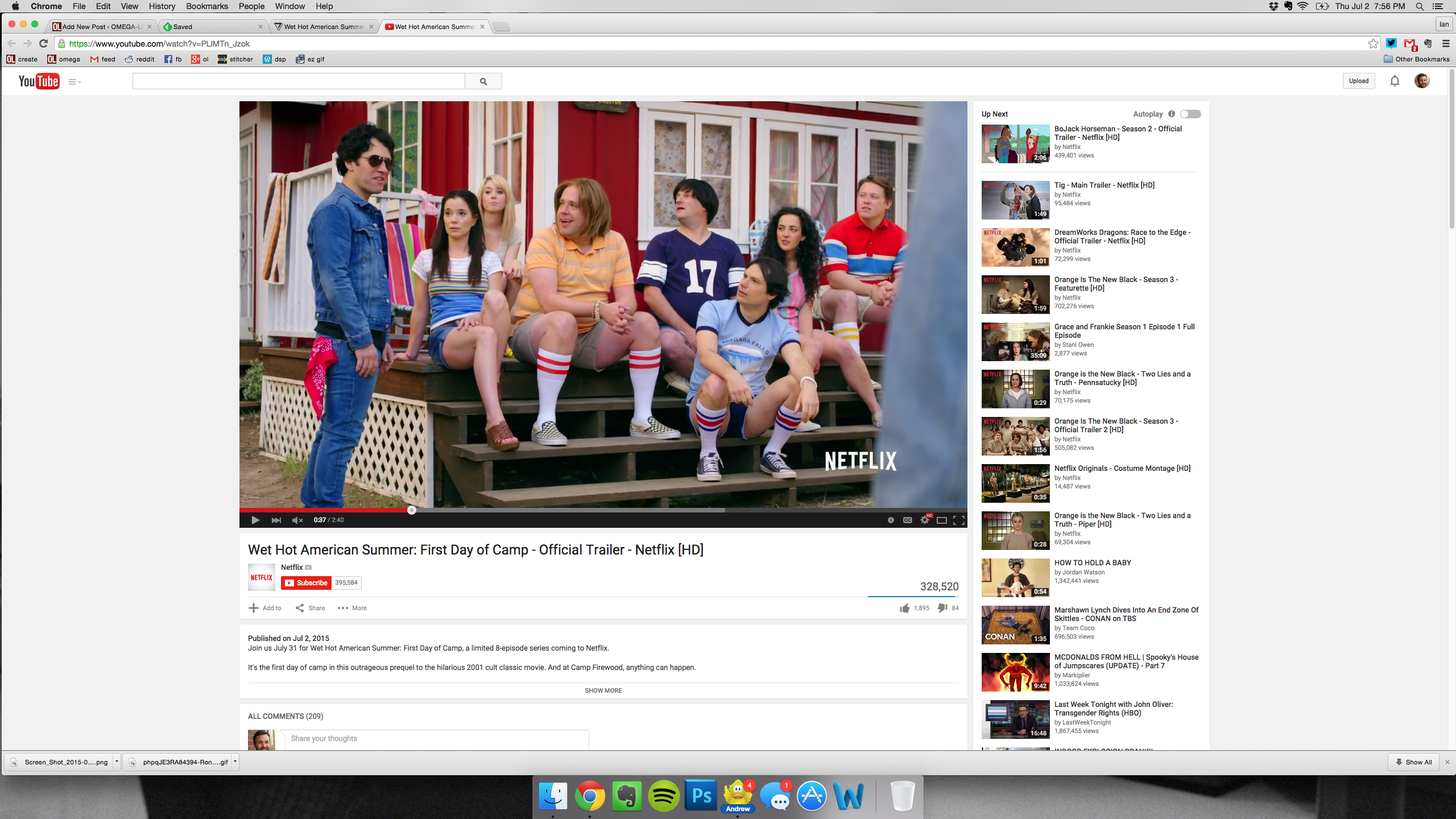
Task: Open the notifications bell
Action: point(1395,81)
